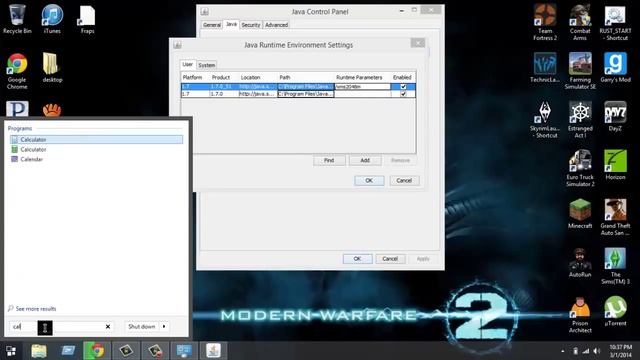Screen dimensions: 640x360
Task: Launch the Team Fortress 2 shortcut
Action: coord(545,22)
